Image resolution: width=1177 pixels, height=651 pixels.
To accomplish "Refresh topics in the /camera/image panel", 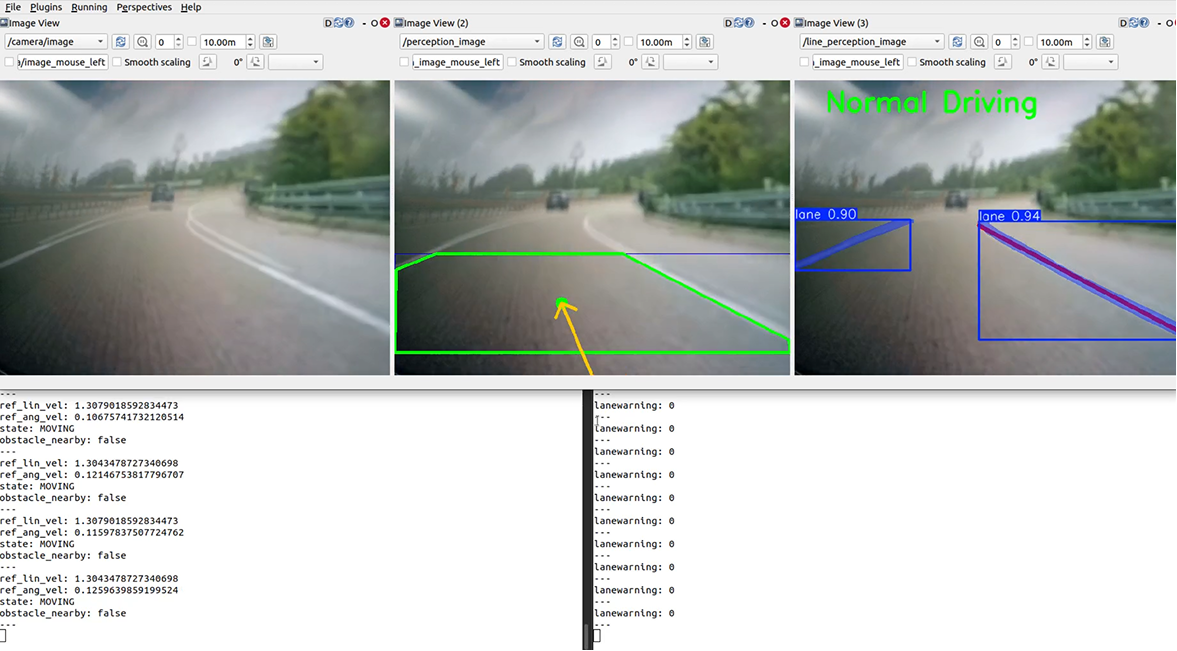I will [120, 42].
